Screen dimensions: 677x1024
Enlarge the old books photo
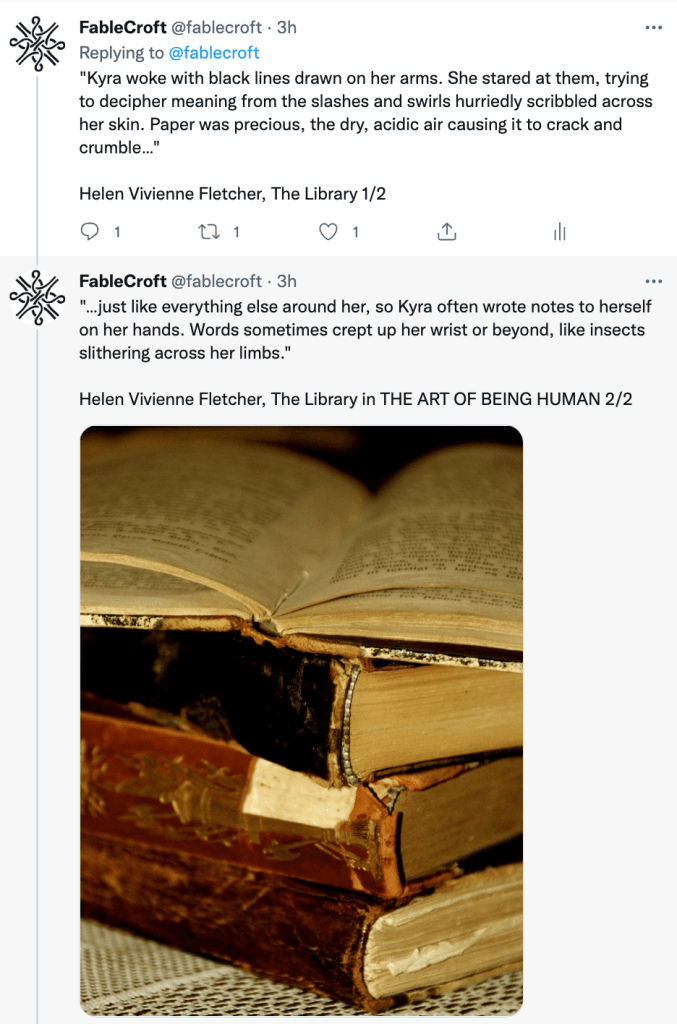(x=301, y=720)
